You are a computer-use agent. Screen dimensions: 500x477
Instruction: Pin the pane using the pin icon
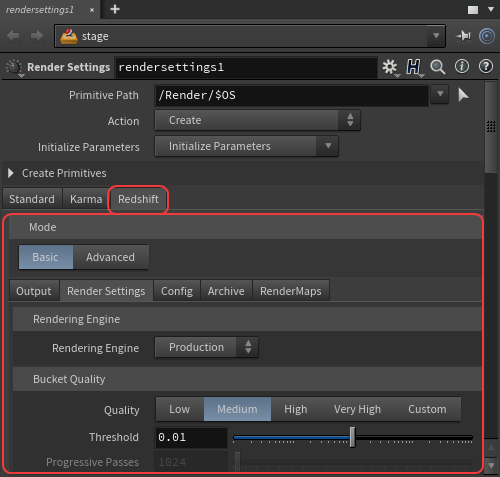pos(463,36)
